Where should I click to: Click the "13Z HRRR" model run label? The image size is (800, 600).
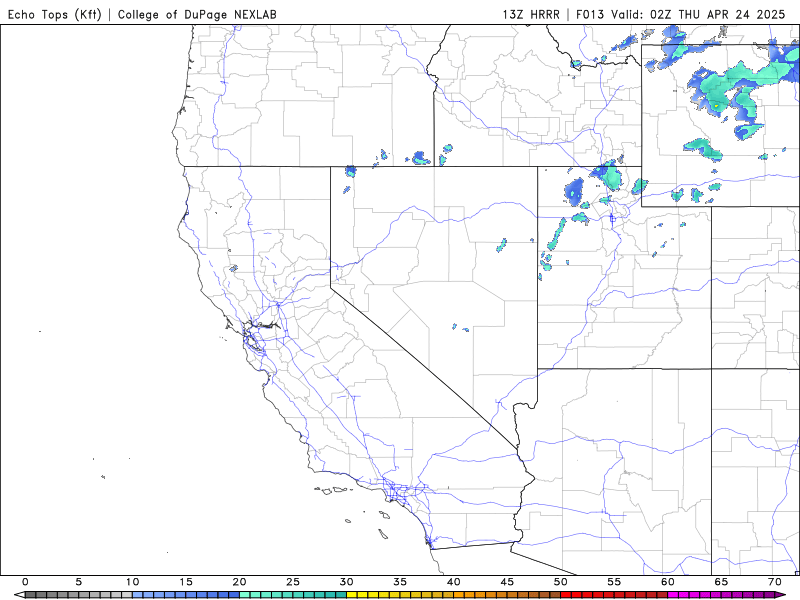point(531,14)
